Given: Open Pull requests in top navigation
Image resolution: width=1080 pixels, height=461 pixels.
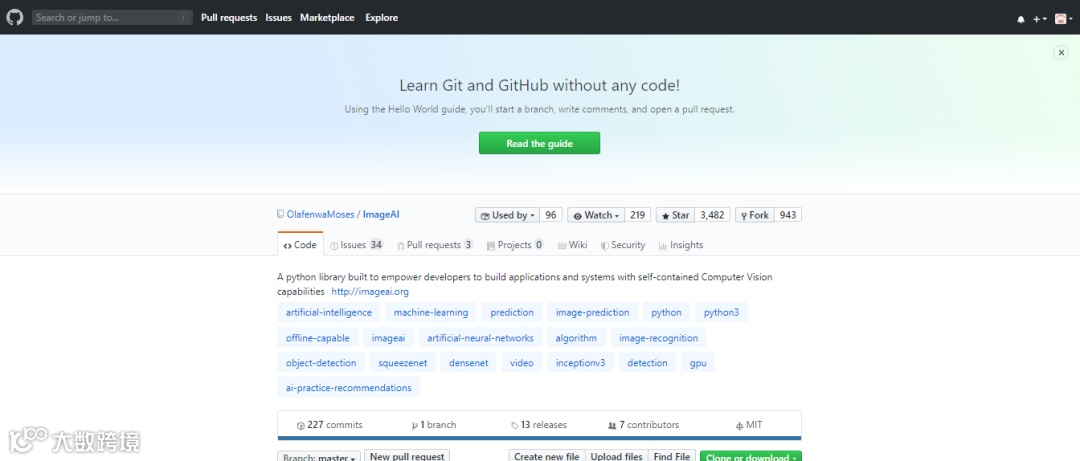Looking at the screenshot, I should point(229,17).
